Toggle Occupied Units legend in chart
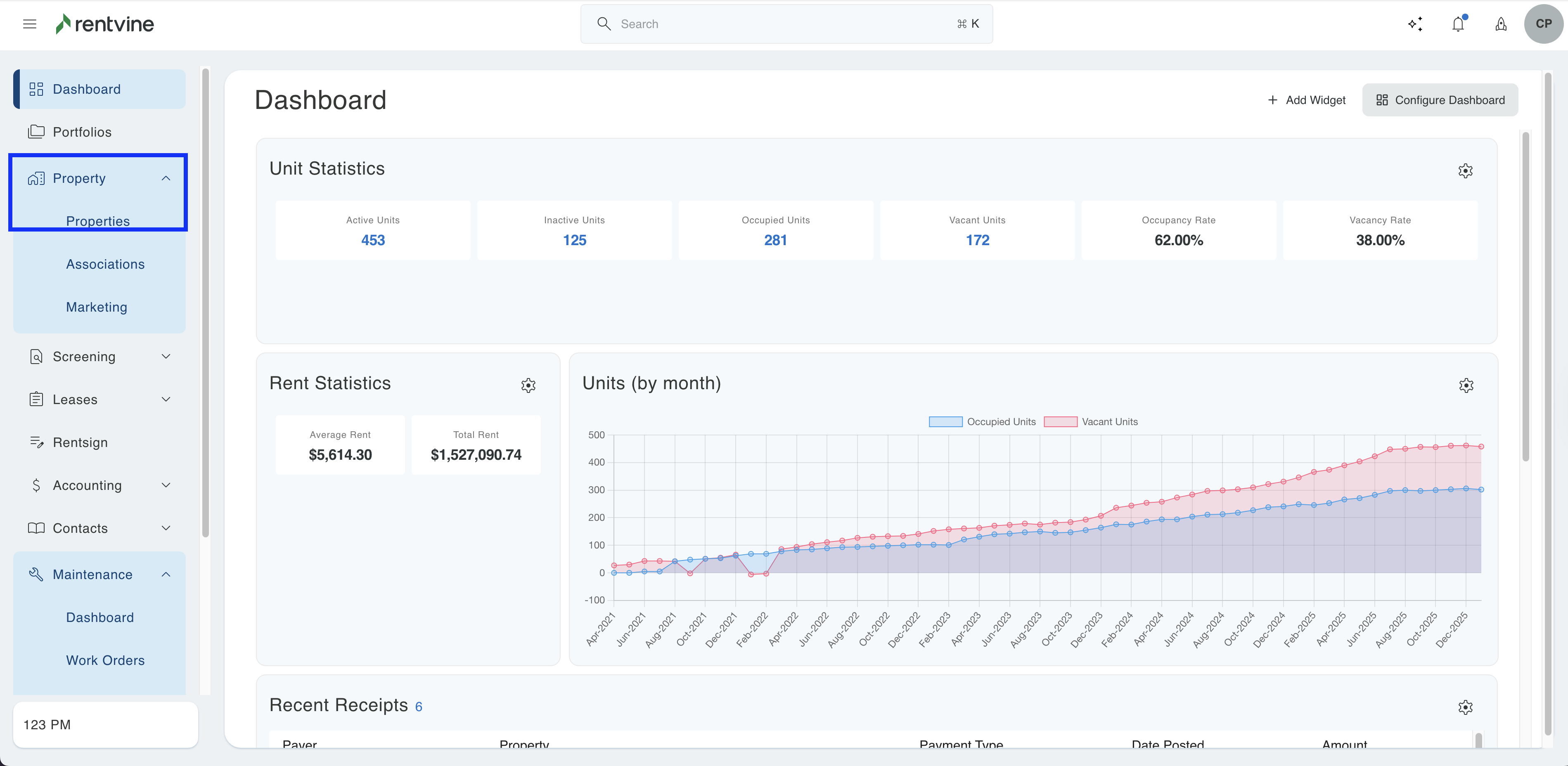 (982, 422)
